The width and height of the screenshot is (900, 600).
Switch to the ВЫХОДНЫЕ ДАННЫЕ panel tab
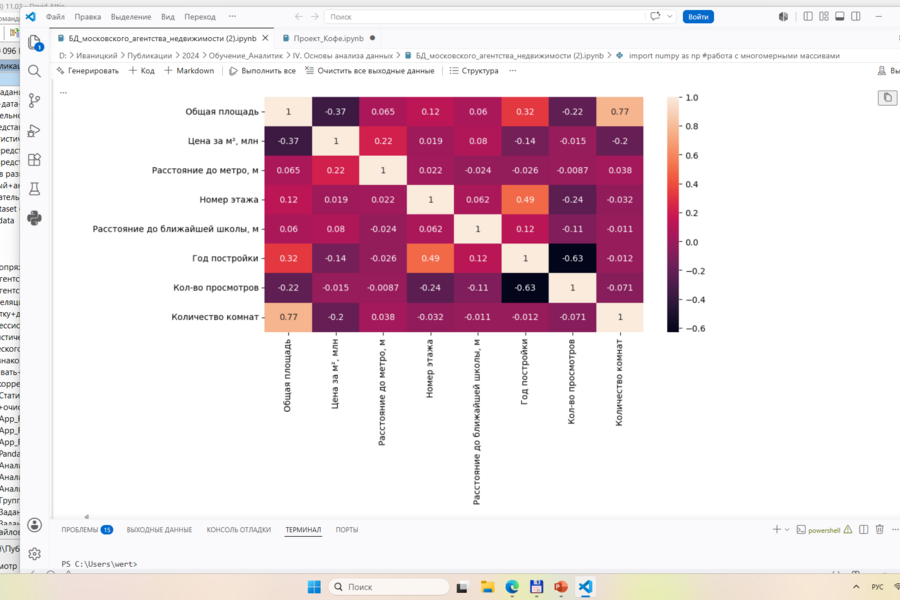point(159,530)
